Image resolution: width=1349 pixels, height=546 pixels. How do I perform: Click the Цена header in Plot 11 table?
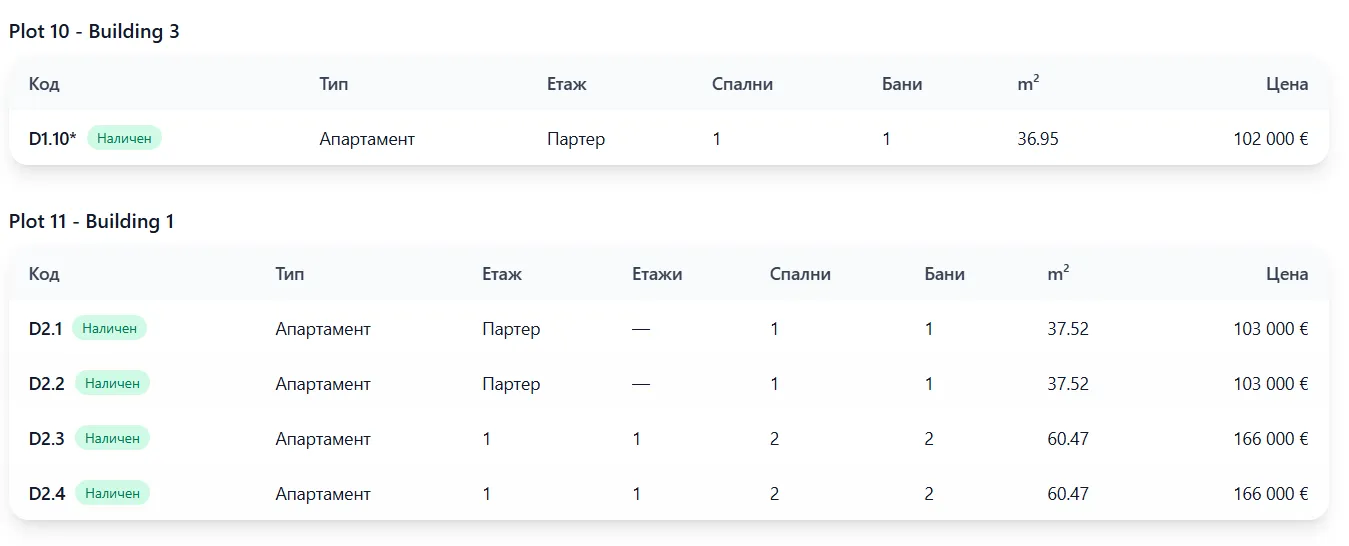pos(1286,274)
